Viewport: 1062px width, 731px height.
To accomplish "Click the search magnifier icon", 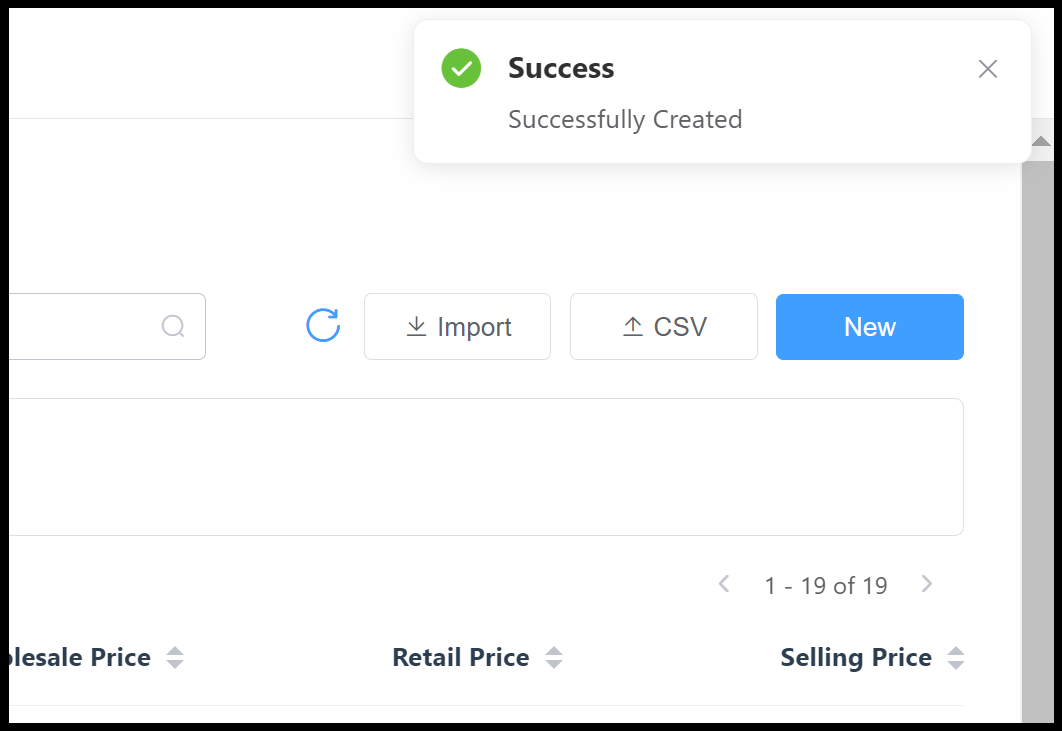I will coord(174,326).
